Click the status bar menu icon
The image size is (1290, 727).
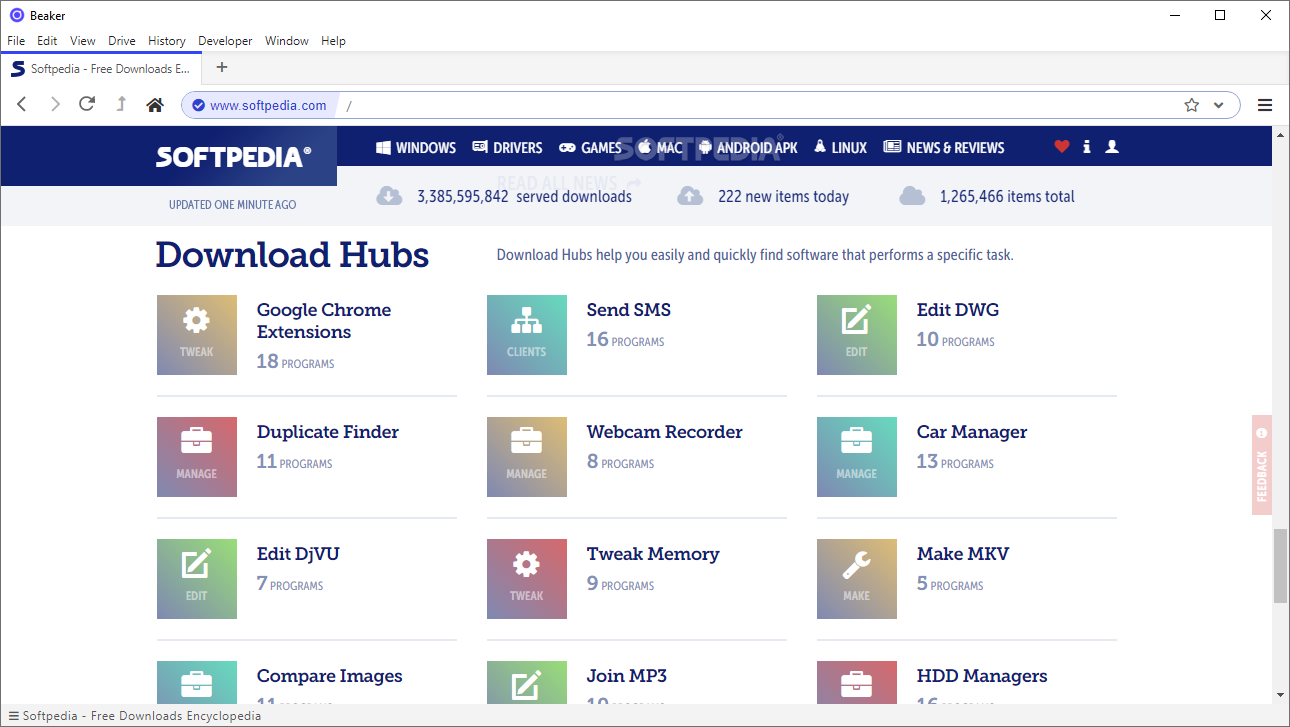tap(14, 715)
